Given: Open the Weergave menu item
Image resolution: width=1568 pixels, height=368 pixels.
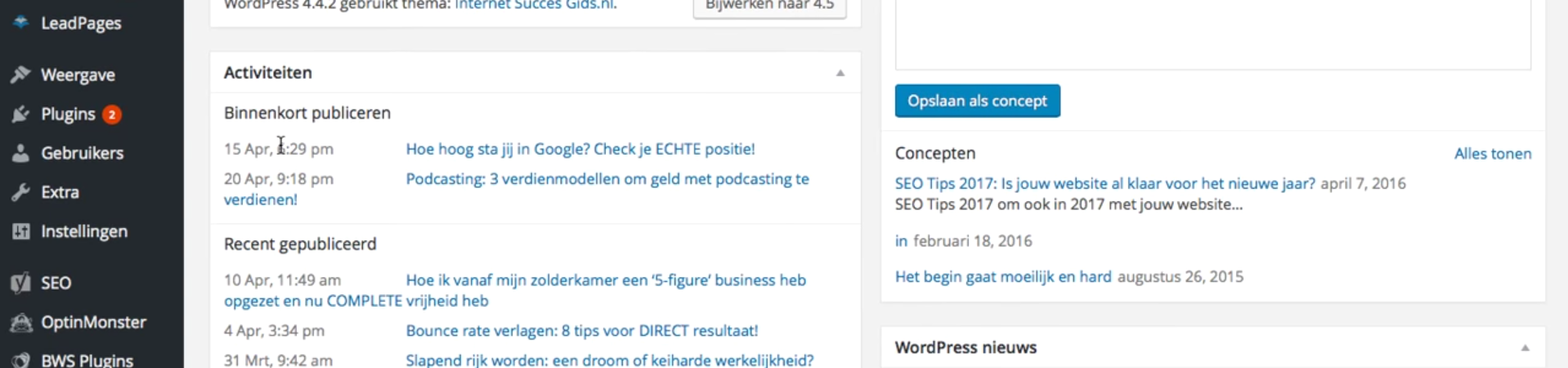Looking at the screenshot, I should 78,75.
